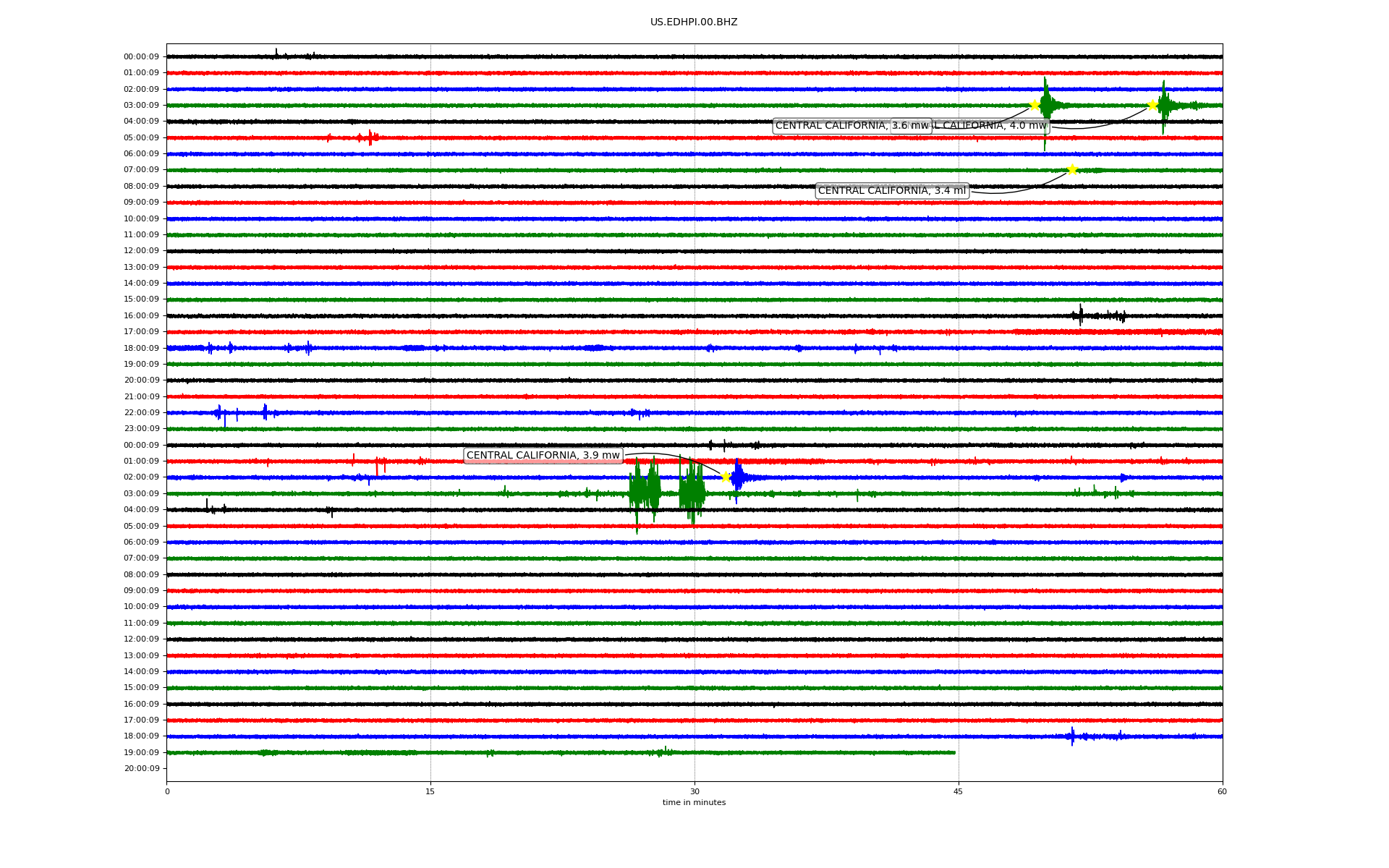The width and height of the screenshot is (1389, 868).
Task: Click the 30 tick label on the time axis
Action: coord(694,791)
